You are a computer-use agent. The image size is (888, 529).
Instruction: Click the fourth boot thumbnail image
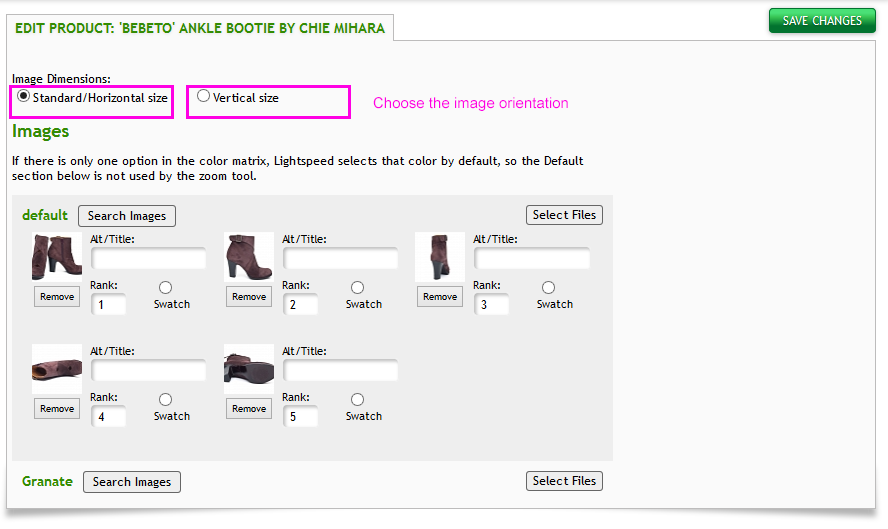tap(57, 369)
